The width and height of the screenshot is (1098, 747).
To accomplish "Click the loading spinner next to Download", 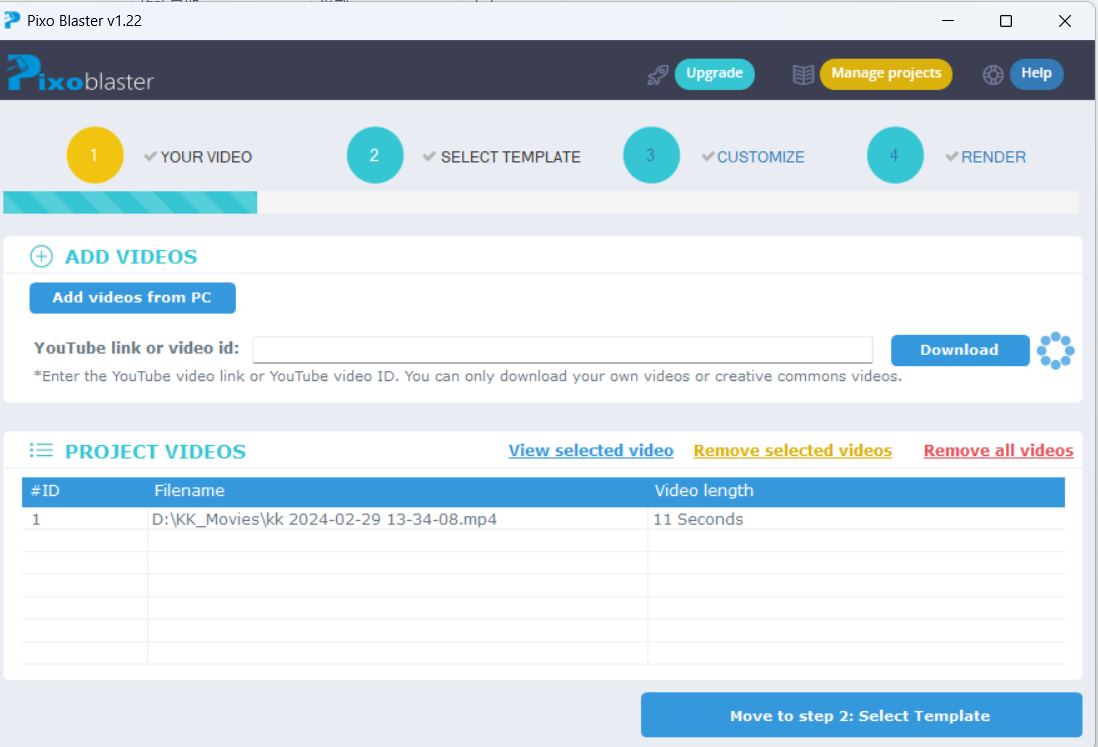I will point(1055,350).
